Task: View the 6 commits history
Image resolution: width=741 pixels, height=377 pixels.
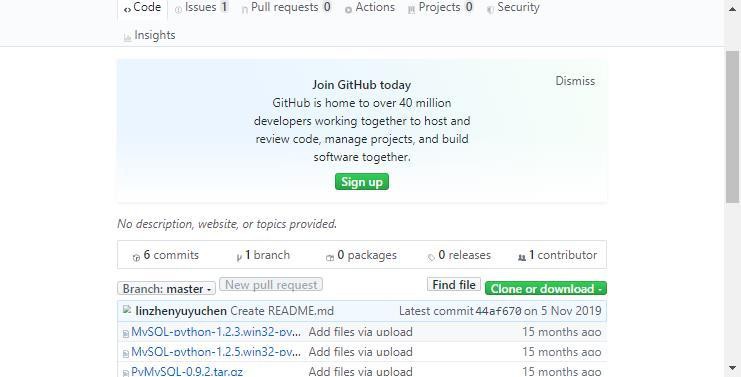Action: 166,255
